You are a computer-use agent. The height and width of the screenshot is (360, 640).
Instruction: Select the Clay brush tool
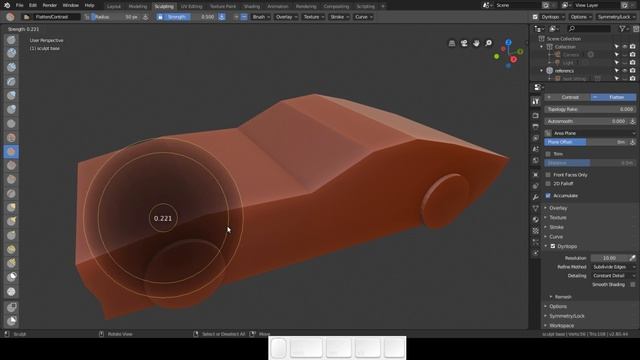pos(11,53)
